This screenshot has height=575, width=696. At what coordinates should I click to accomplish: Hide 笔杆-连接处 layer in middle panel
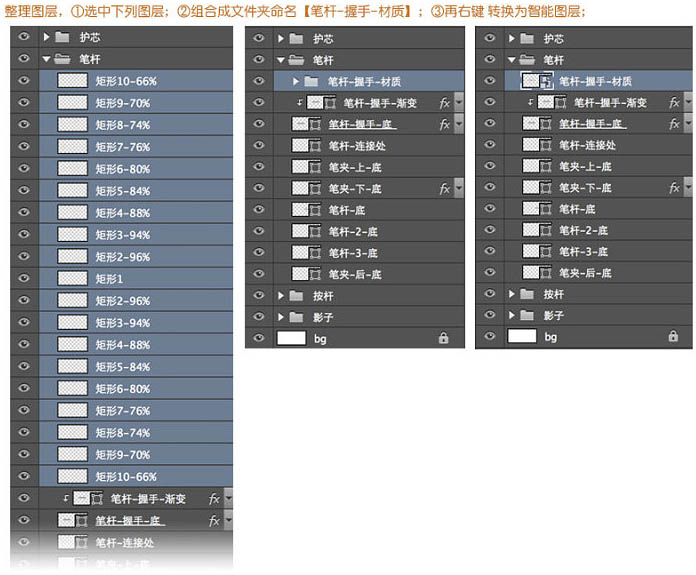259,145
